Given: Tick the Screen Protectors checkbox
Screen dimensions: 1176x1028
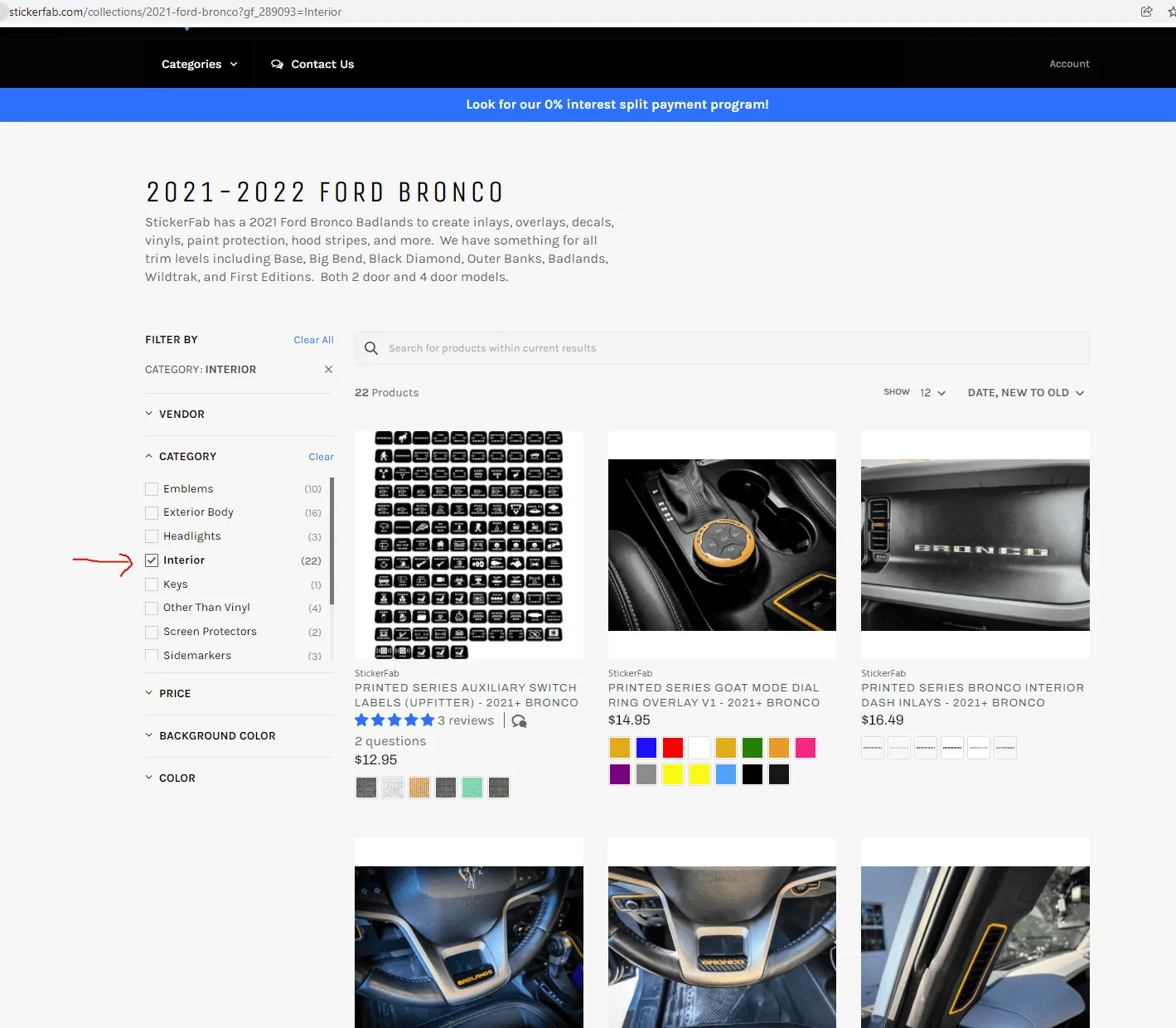Looking at the screenshot, I should click(x=152, y=632).
